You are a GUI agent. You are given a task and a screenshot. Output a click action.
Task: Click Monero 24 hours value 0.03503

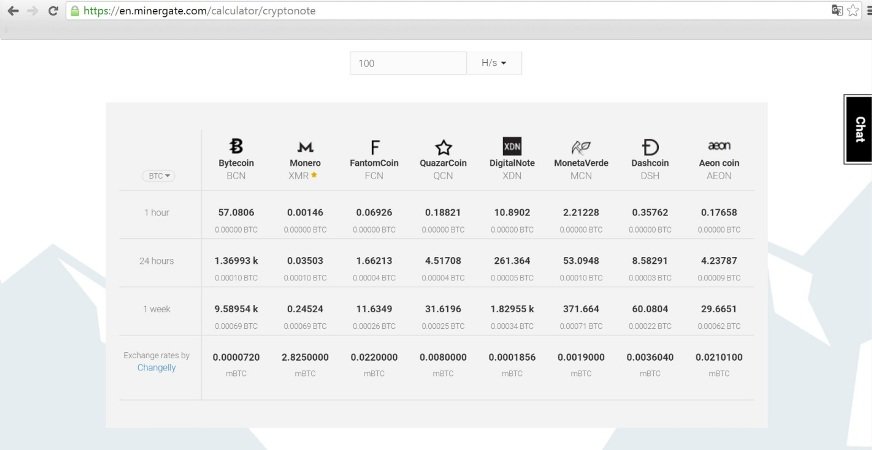(x=305, y=260)
